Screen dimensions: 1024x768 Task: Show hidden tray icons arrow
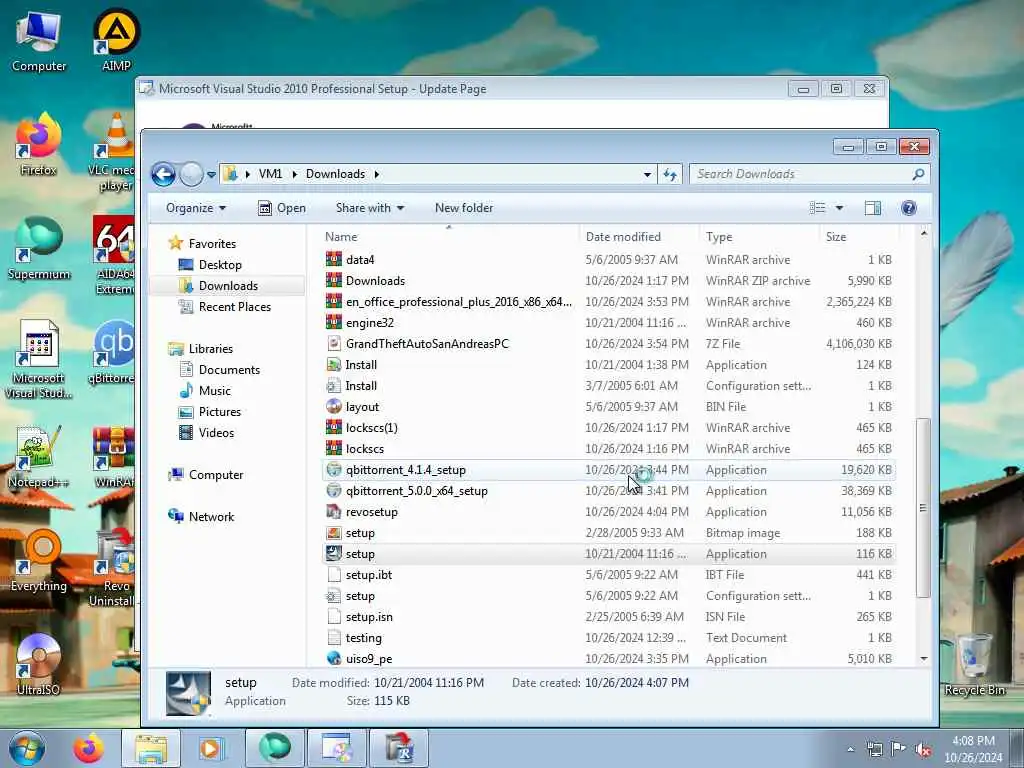850,749
